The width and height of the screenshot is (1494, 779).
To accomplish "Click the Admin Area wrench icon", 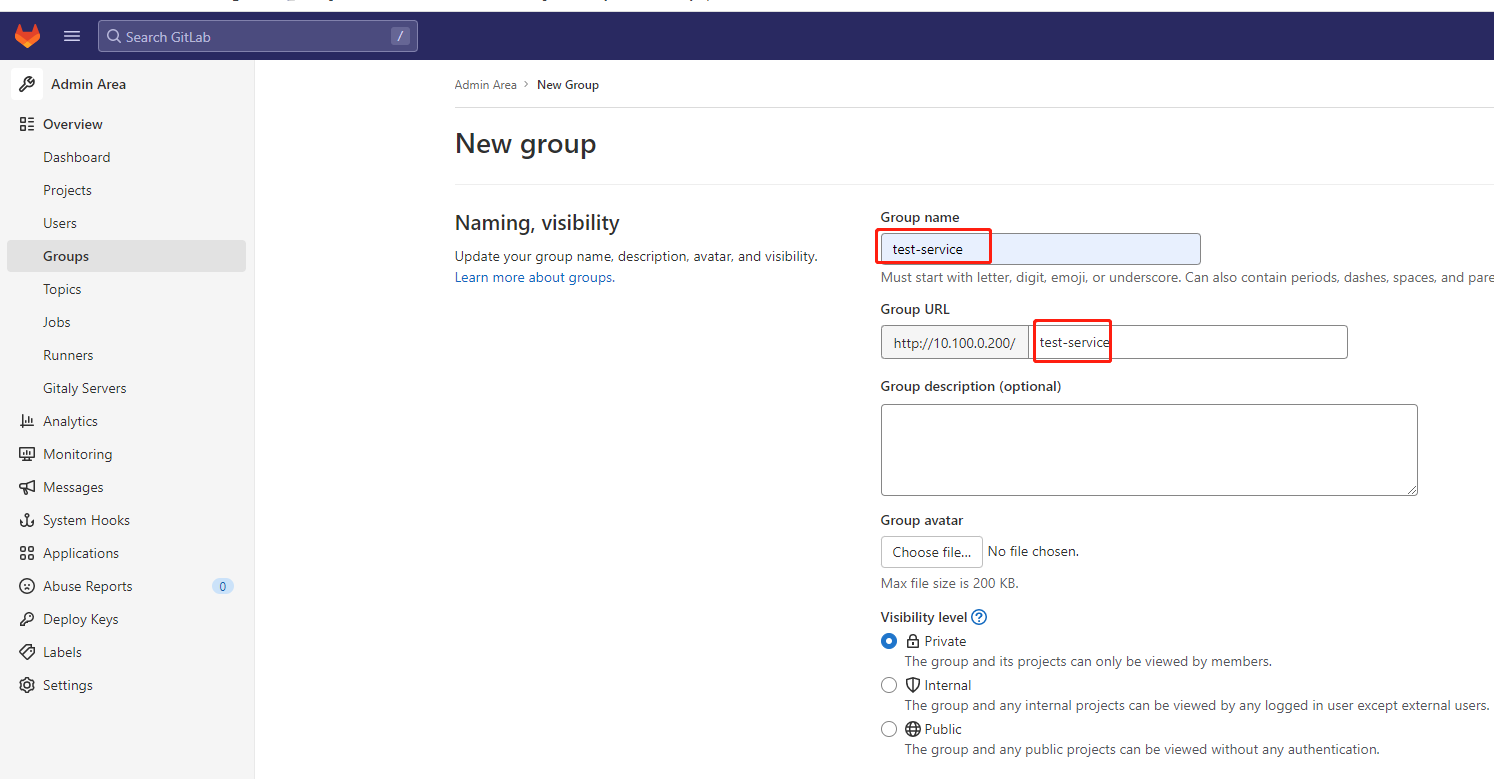I will (x=27, y=84).
